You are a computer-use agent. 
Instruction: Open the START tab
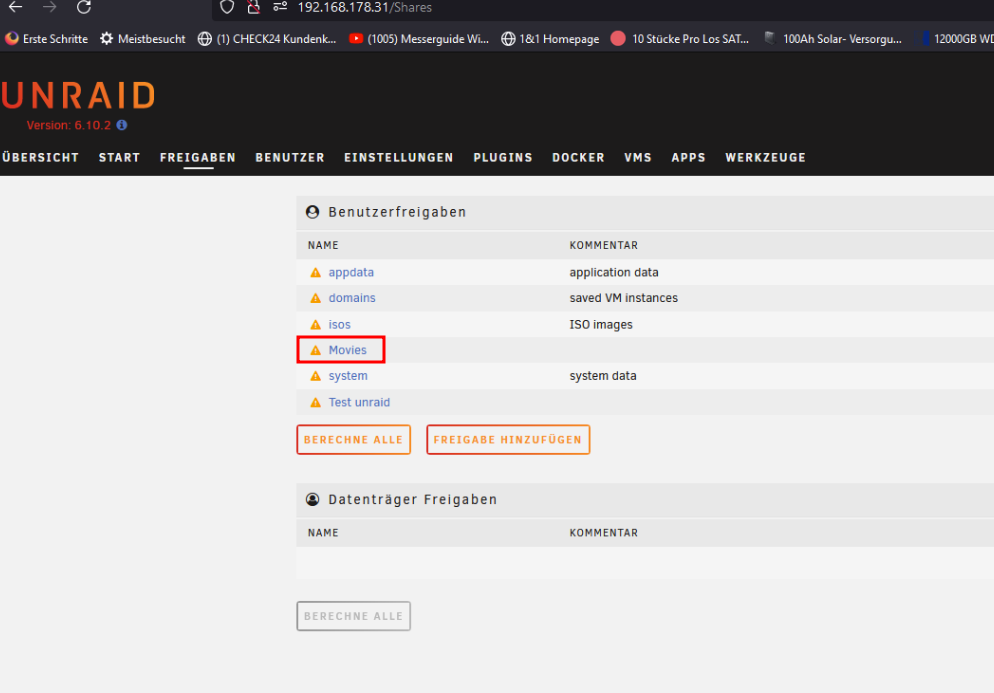point(119,157)
